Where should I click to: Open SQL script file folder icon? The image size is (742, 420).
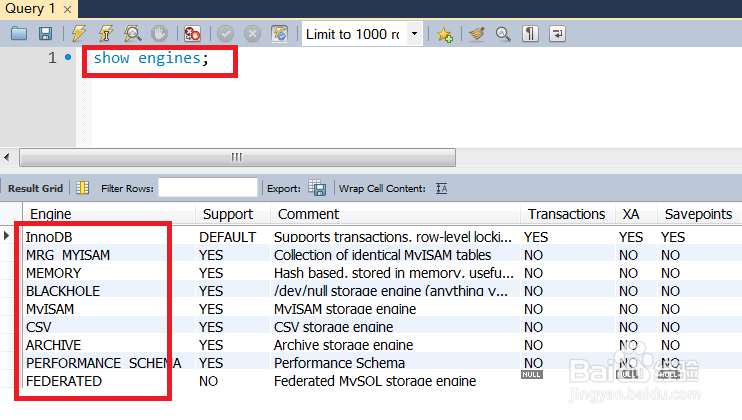coord(19,34)
